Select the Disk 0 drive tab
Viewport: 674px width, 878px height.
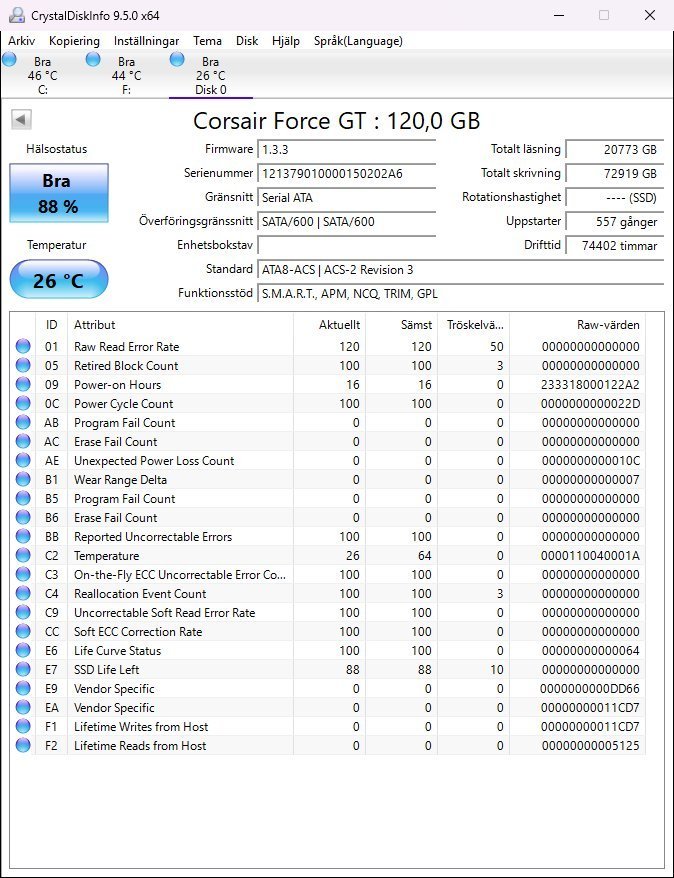coord(209,75)
